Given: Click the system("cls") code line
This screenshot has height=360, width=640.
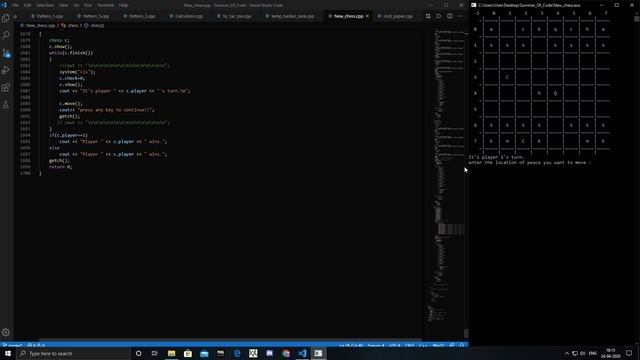Looking at the screenshot, I should click(77, 72).
